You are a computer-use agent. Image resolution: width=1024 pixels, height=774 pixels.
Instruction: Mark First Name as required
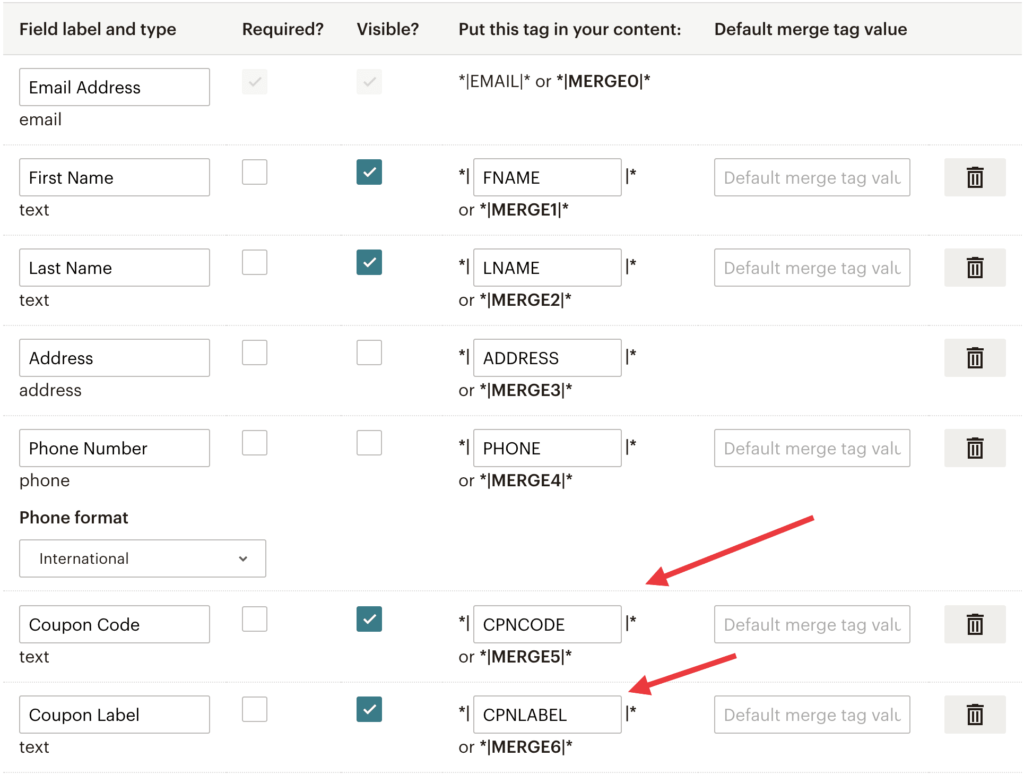click(x=254, y=171)
